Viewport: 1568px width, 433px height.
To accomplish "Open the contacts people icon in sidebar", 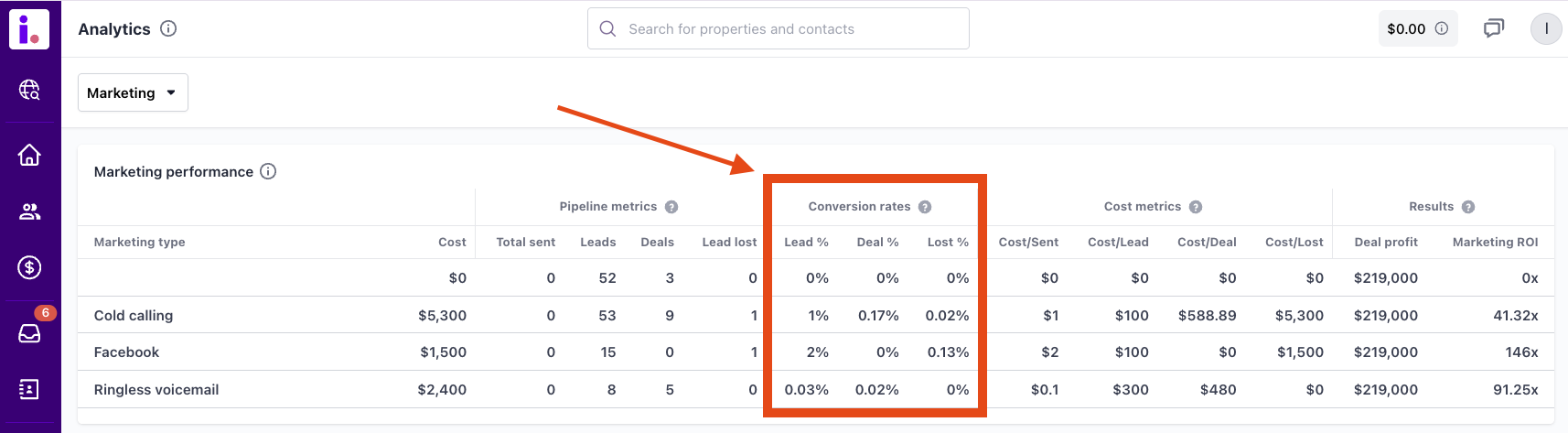I will pos(29,212).
